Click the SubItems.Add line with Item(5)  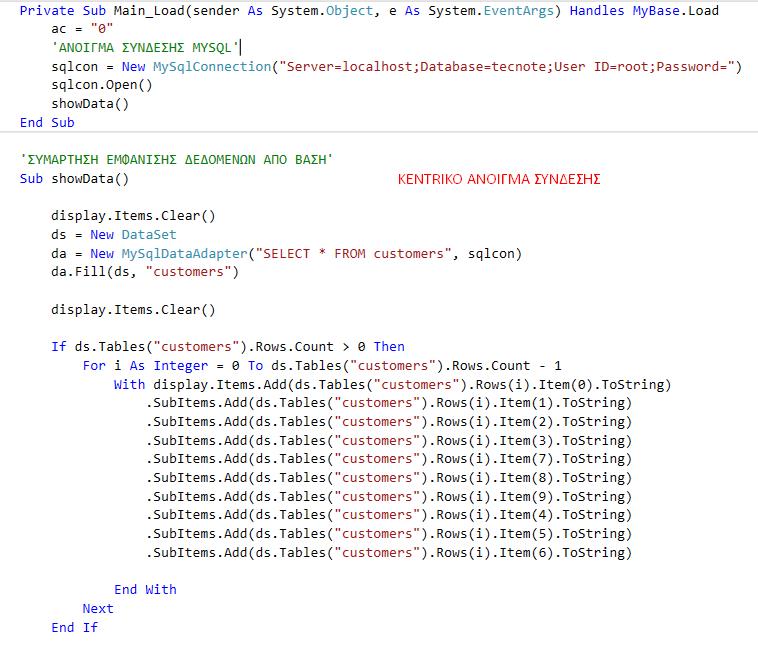point(389,534)
